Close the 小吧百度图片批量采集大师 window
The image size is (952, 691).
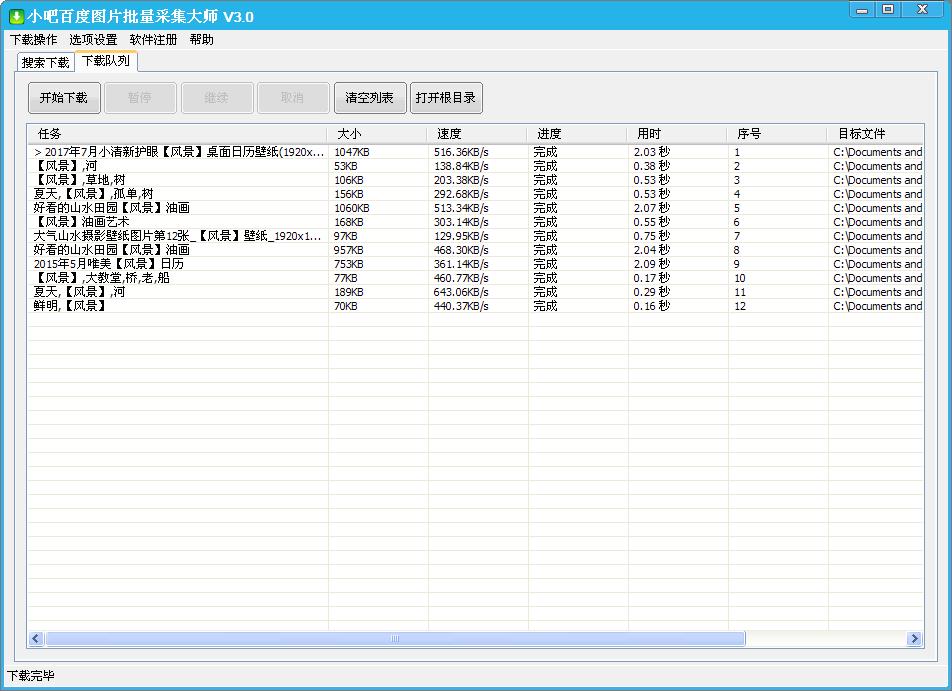click(x=923, y=10)
